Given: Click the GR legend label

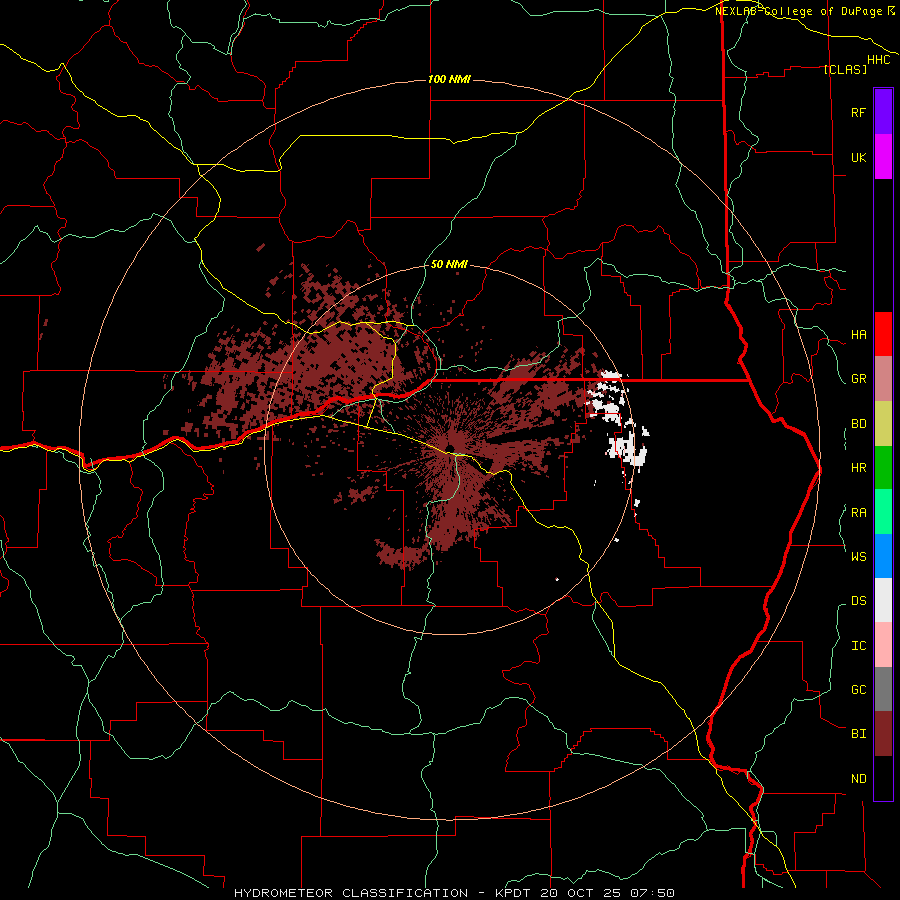Looking at the screenshot, I should pos(858,379).
